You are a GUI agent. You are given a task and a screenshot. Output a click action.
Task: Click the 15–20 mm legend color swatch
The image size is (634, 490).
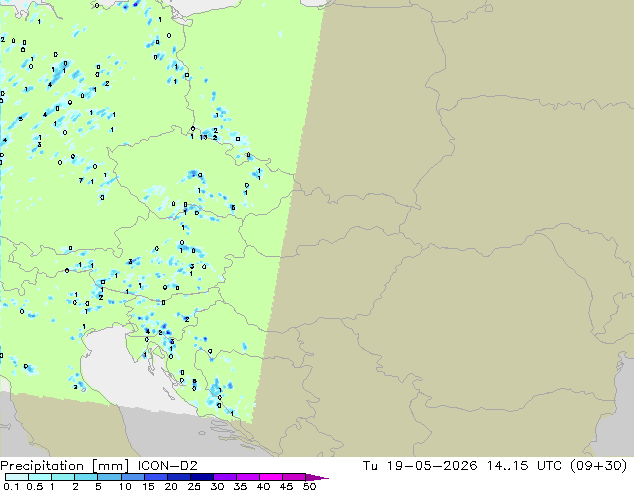[155, 477]
